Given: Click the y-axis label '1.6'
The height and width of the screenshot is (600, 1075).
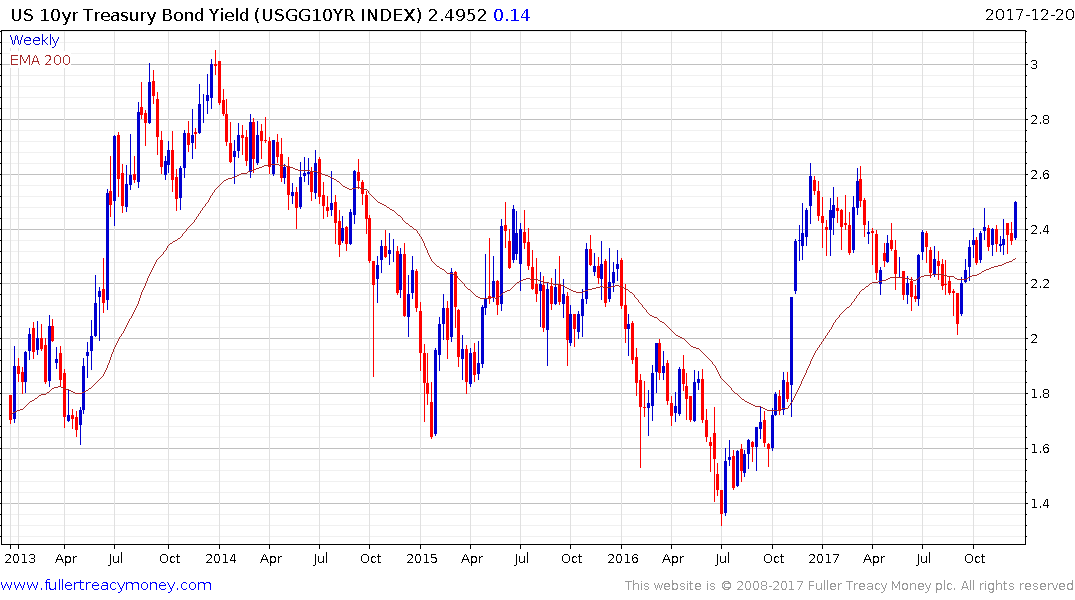Looking at the screenshot, I should [x=1040, y=448].
